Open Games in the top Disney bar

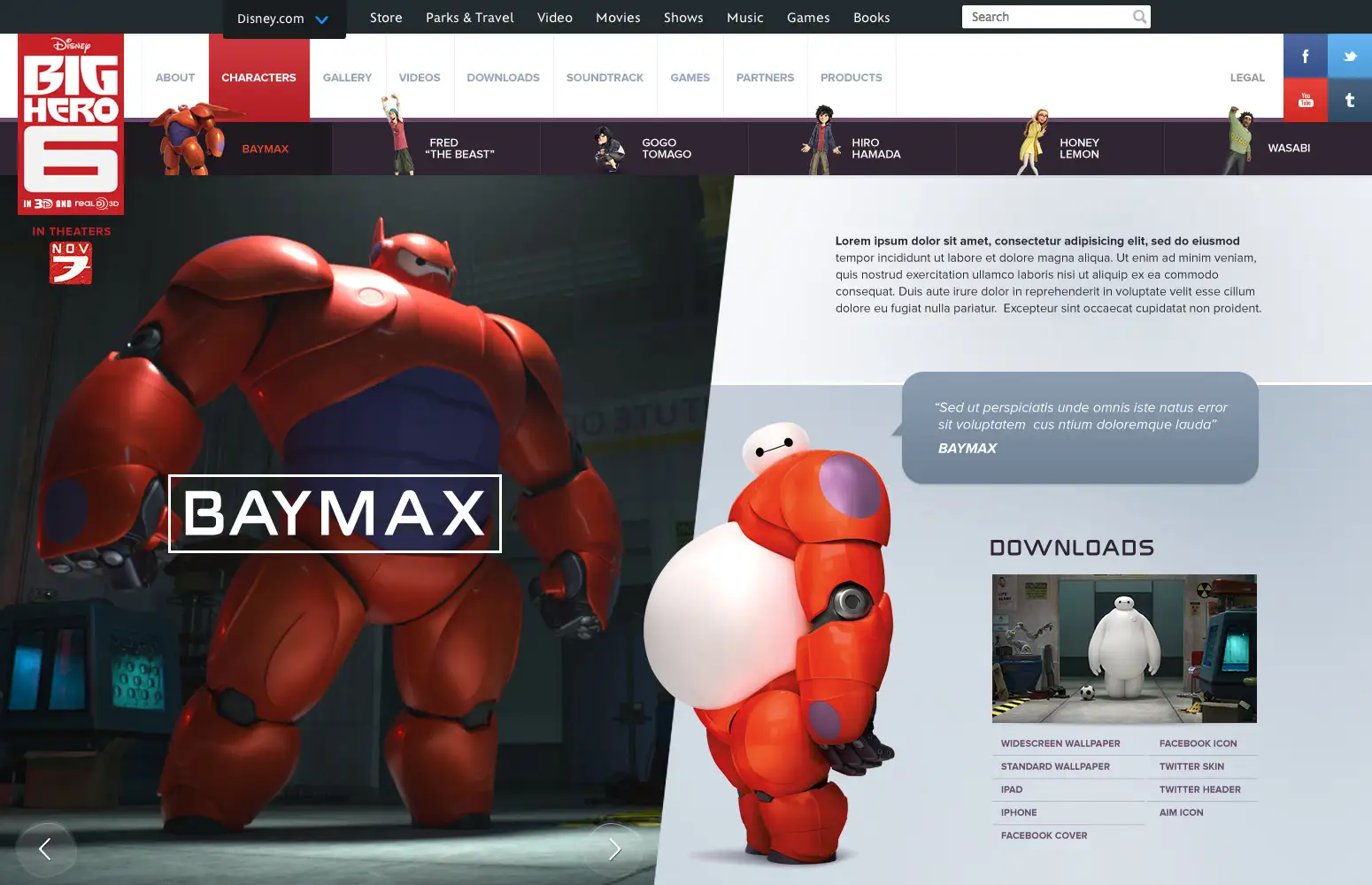tap(808, 18)
